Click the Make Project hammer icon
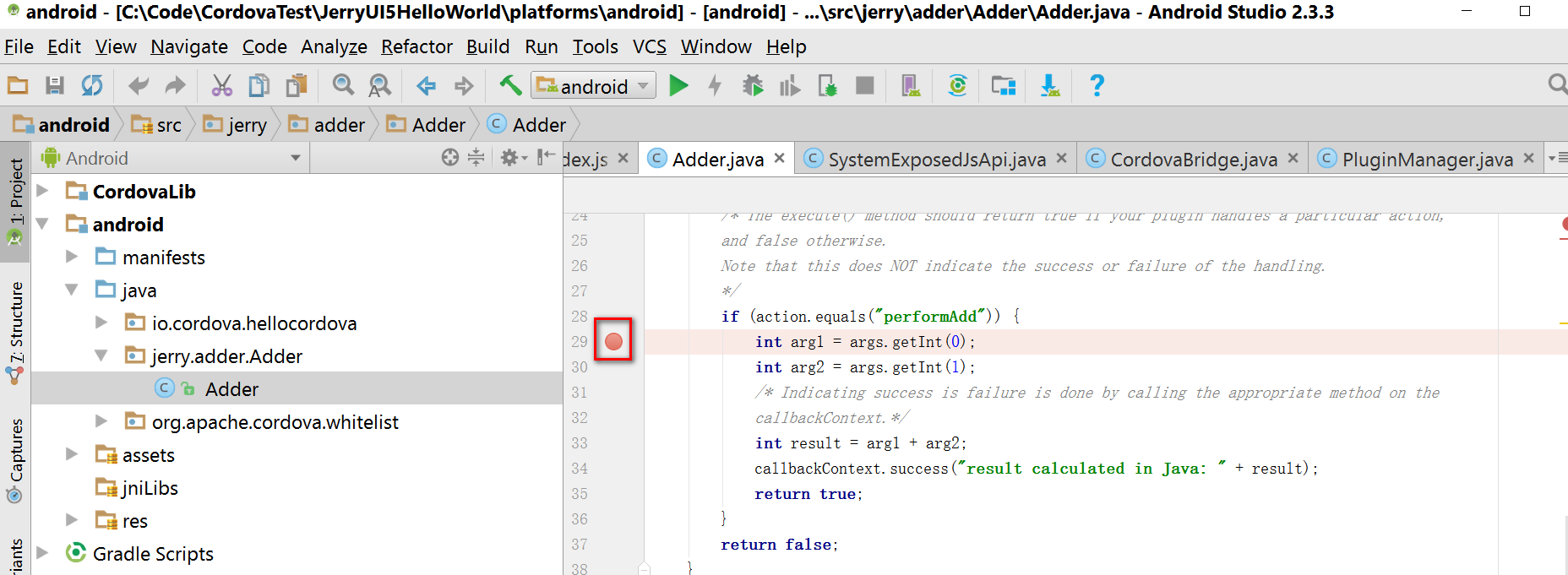This screenshot has width=1568, height=575. pos(510,85)
